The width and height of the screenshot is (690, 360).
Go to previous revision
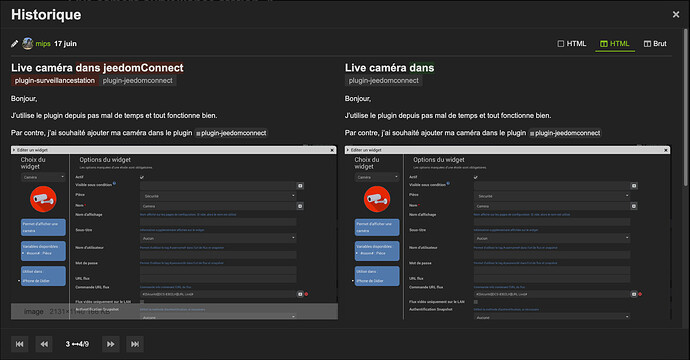[44, 344]
